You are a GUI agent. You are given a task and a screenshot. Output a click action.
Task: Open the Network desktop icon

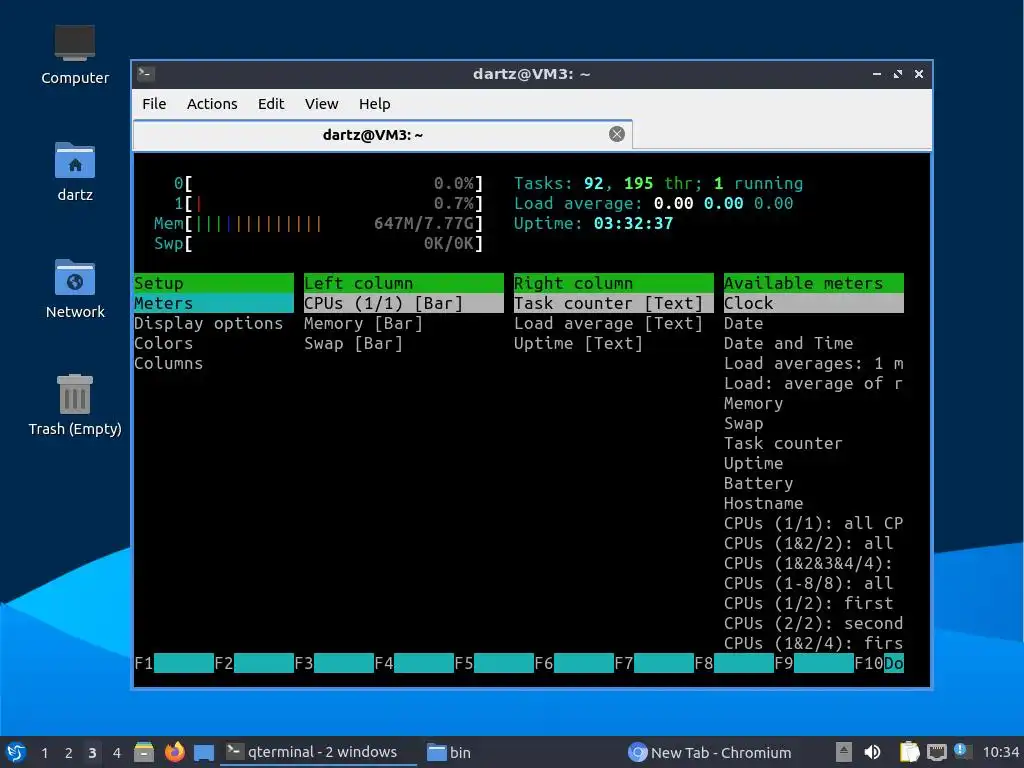[74, 289]
